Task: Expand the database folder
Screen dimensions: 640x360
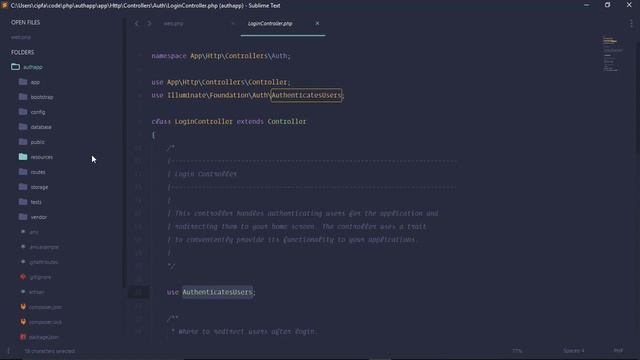Action: (x=41, y=127)
